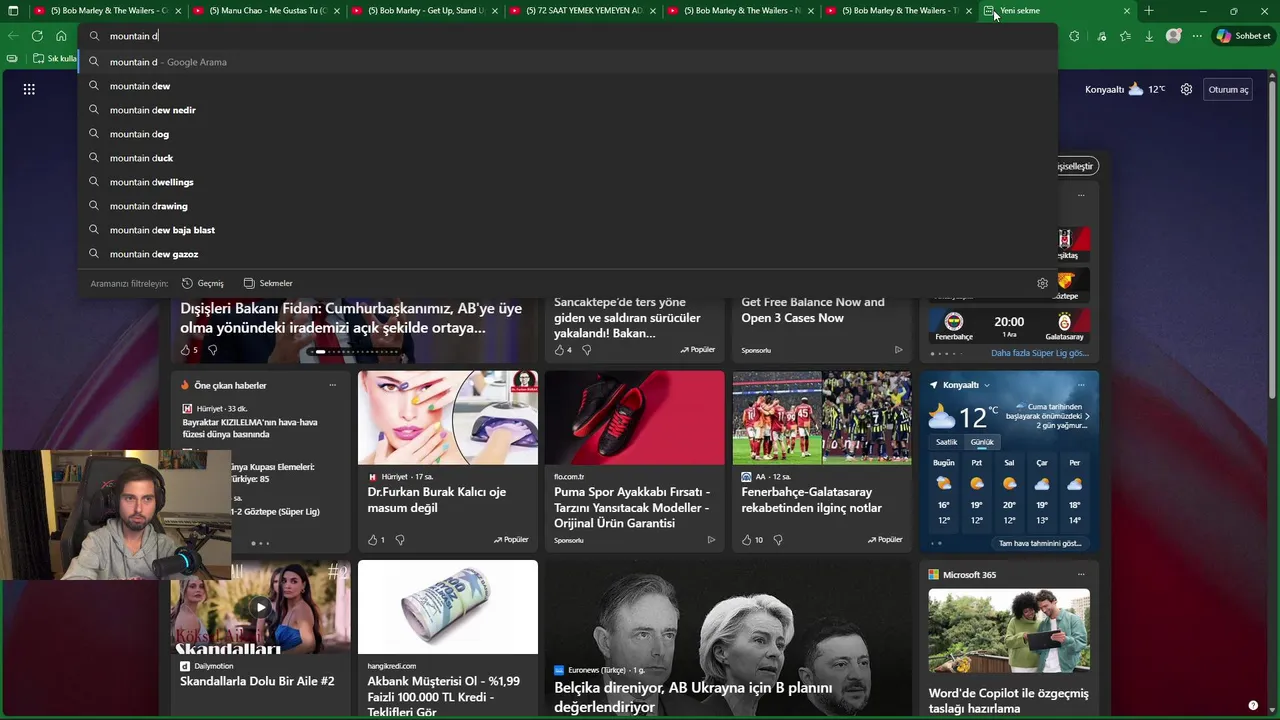Image resolution: width=1280 pixels, height=720 pixels.
Task: Open Sık kullanılanlar bookmarks bar item
Action: click(54, 59)
